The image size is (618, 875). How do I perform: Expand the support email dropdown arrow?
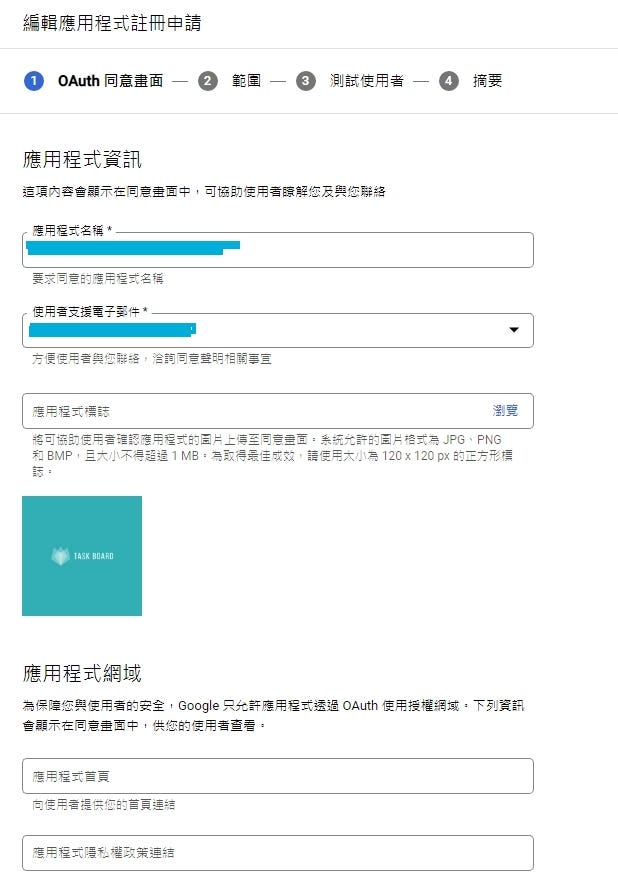(x=514, y=330)
